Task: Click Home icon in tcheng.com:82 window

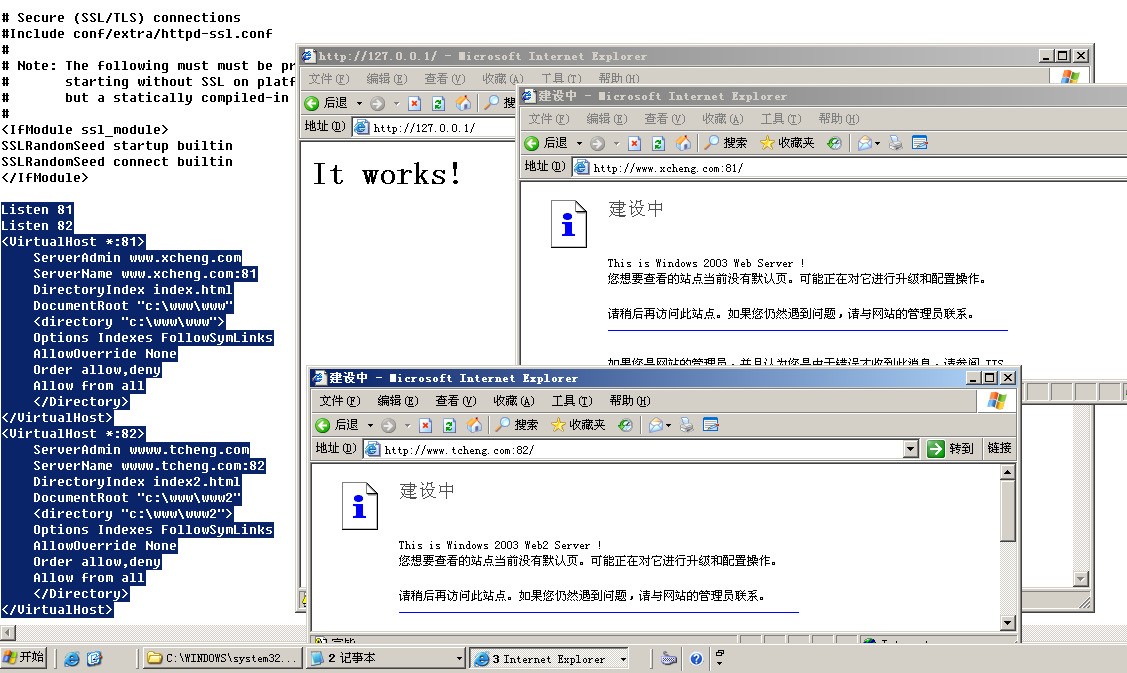Action: tap(474, 425)
